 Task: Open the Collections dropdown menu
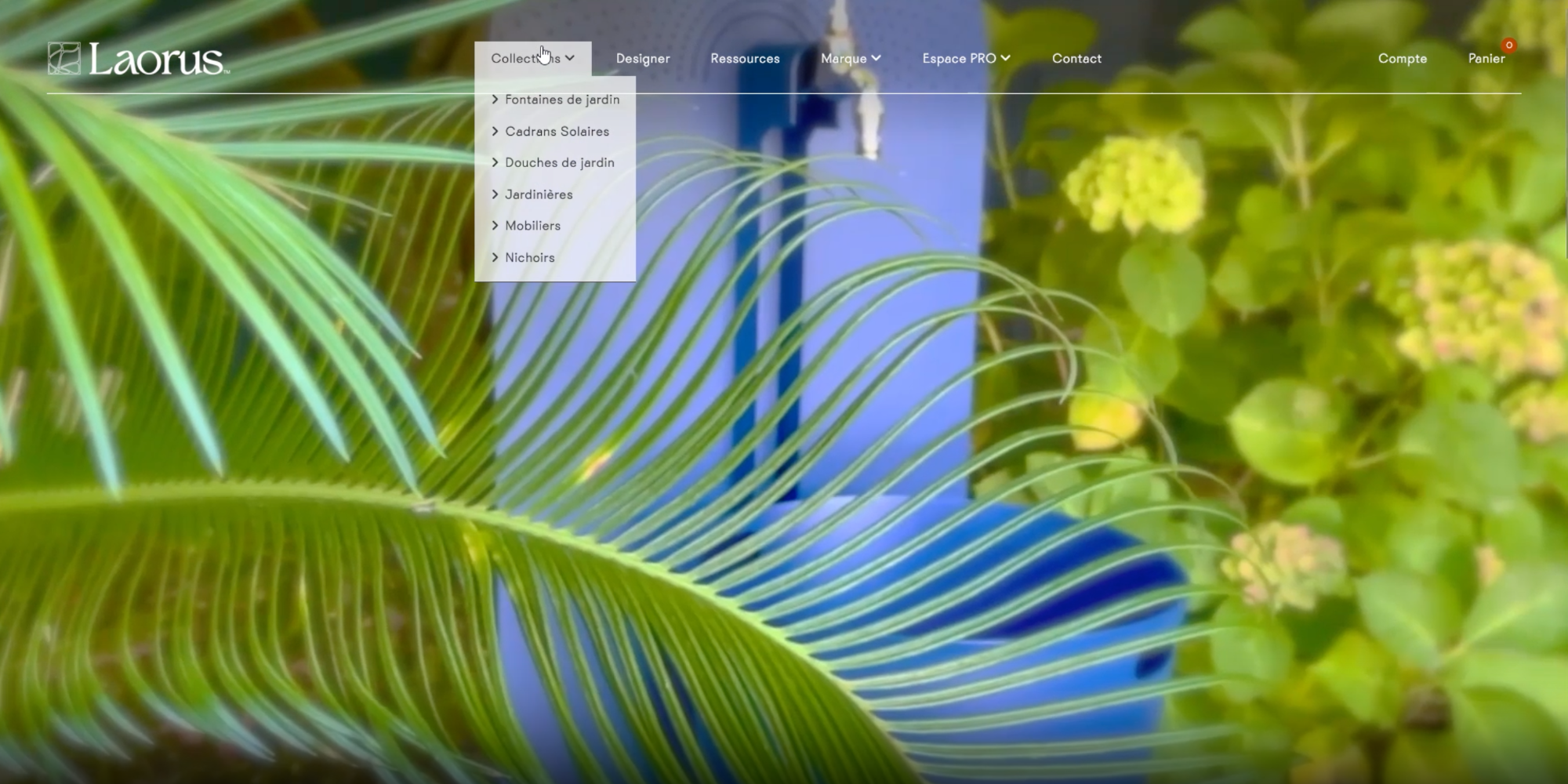point(532,59)
